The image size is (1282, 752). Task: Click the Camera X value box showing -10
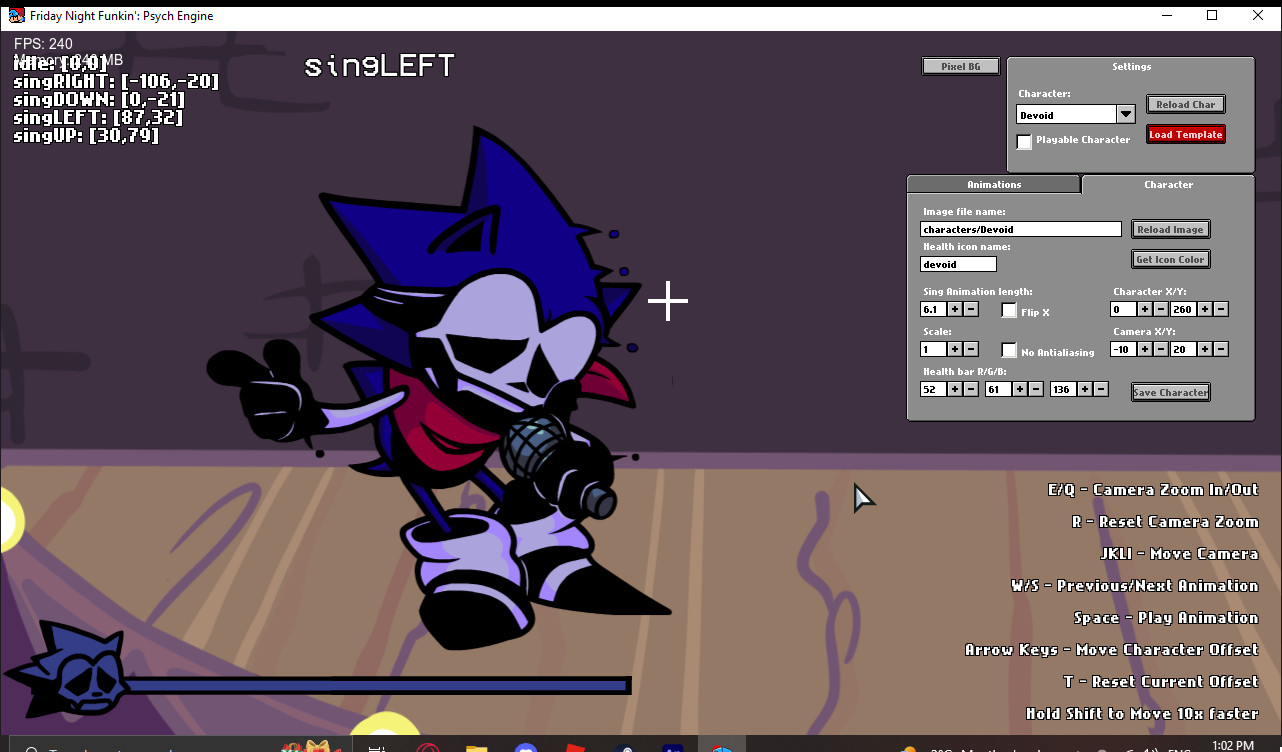coord(1123,349)
